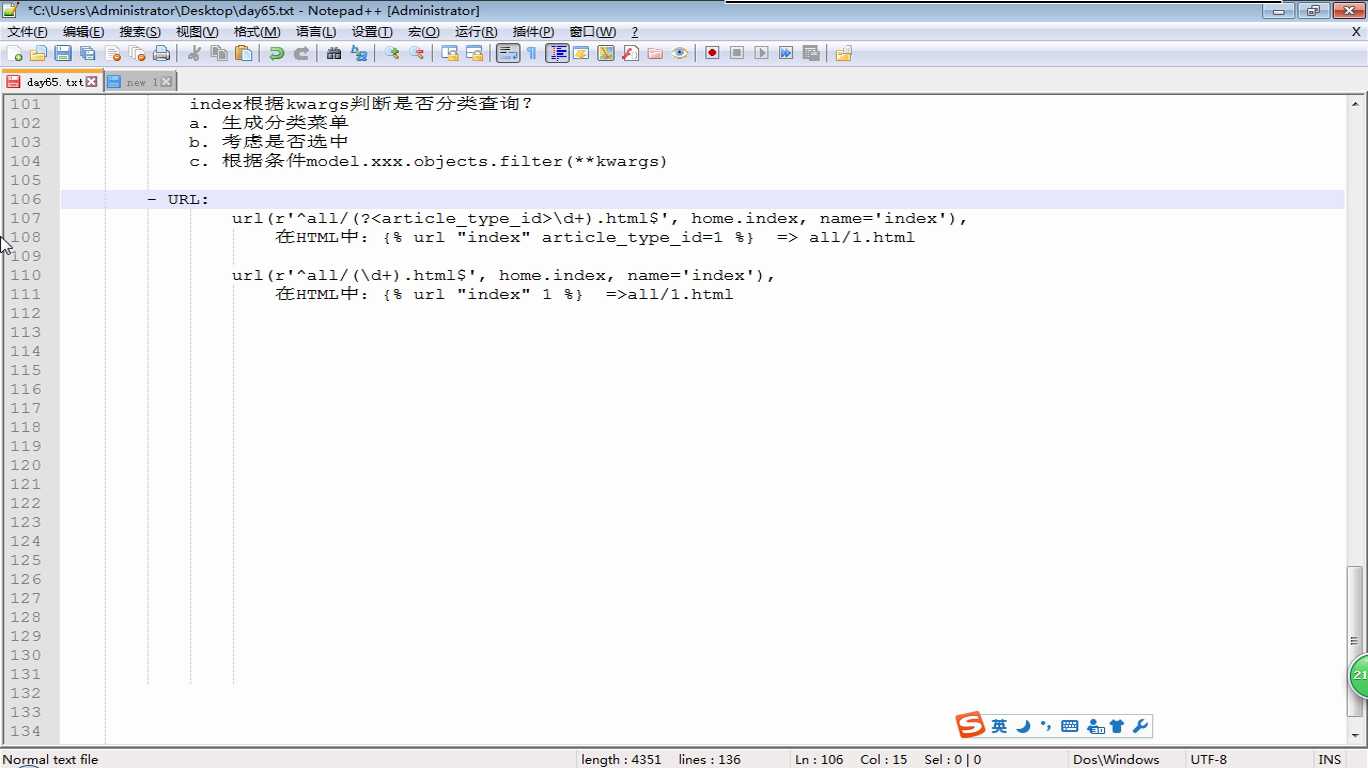Click the User Defined Language icon
Viewport: 1368px width, 768px height.
coord(581,53)
